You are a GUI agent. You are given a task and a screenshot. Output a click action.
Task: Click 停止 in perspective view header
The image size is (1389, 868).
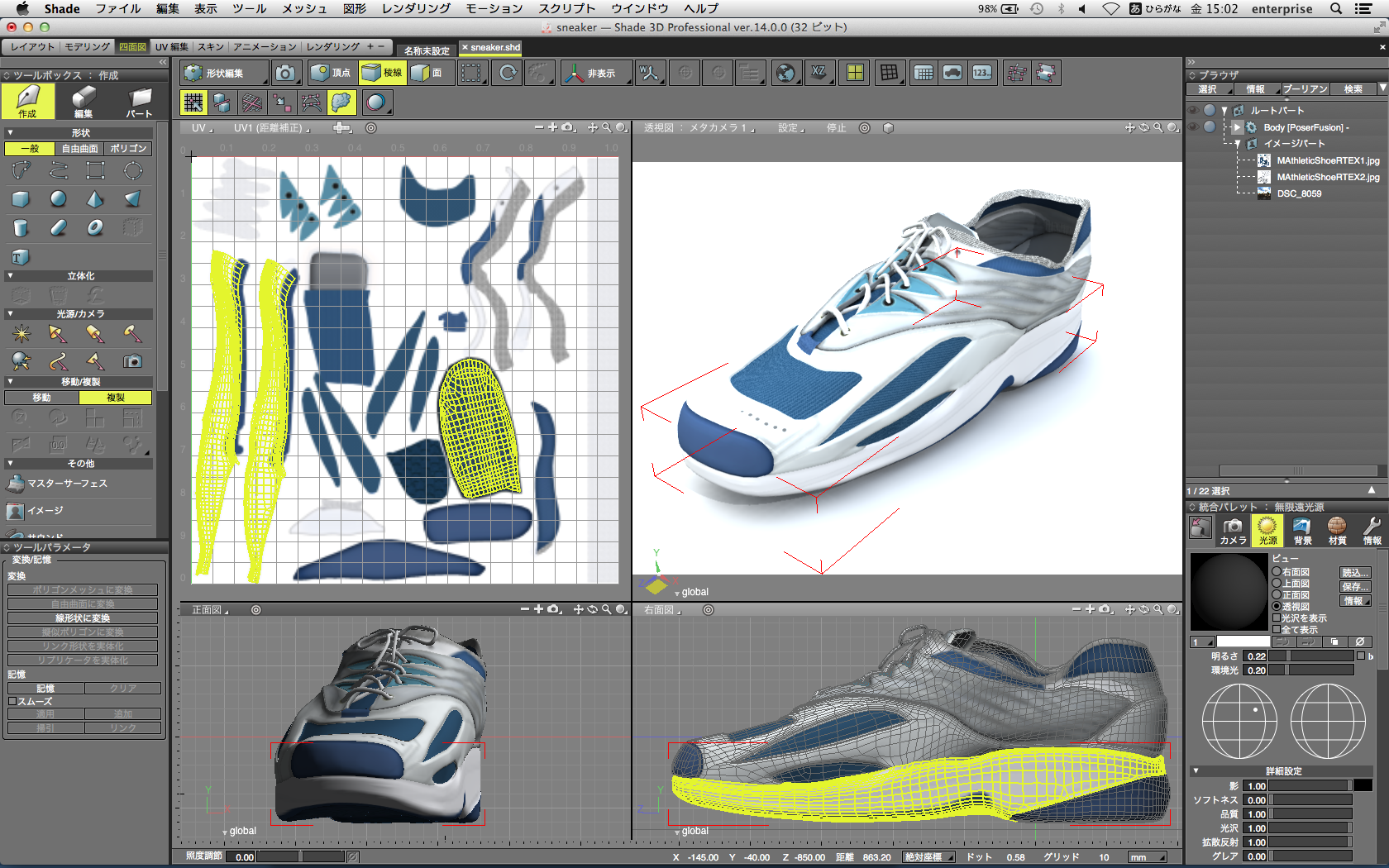[x=836, y=128]
